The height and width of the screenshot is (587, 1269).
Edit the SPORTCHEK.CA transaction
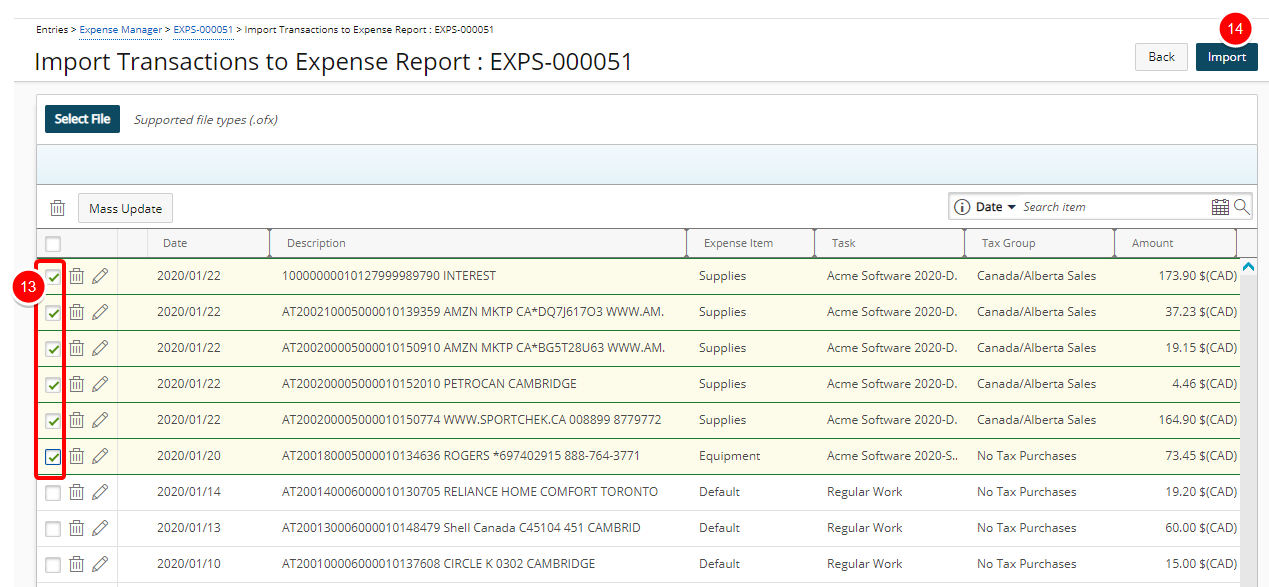point(100,420)
